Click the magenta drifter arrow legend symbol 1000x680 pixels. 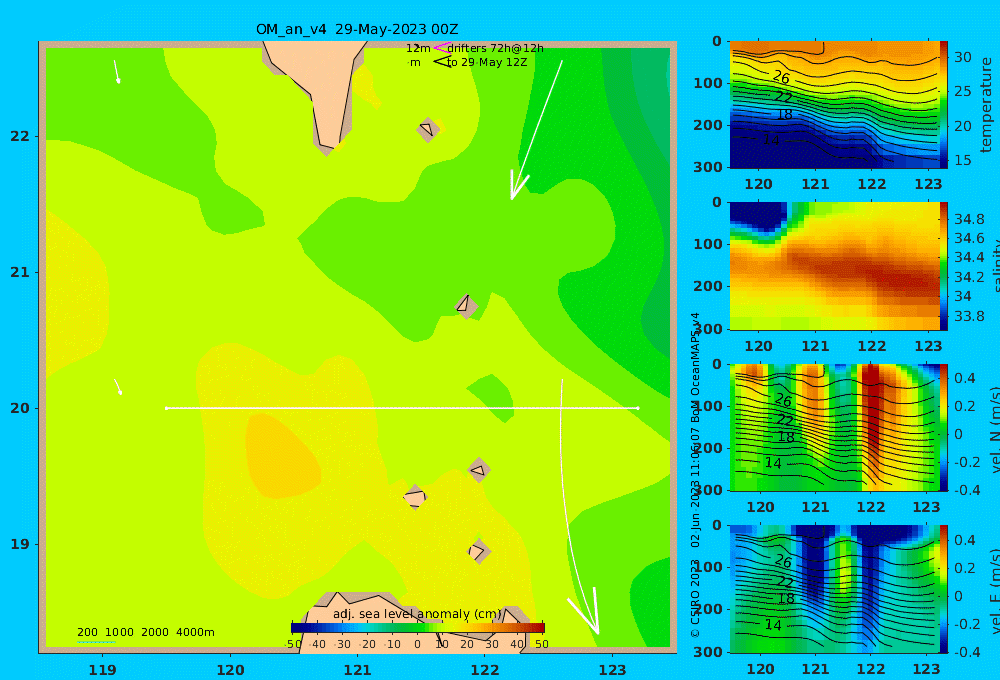pyautogui.click(x=442, y=48)
